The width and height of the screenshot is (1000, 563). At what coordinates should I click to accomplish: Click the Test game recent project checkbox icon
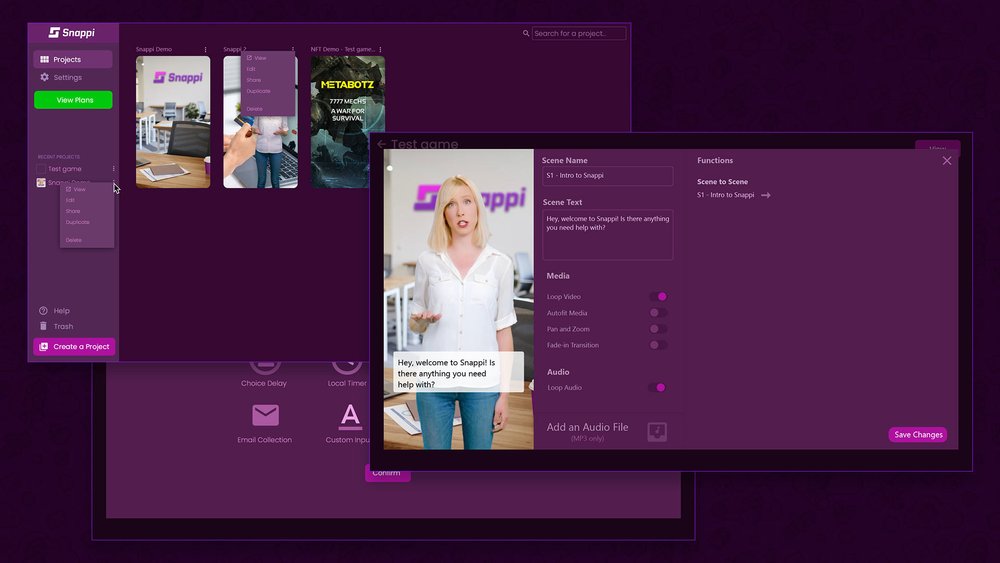41,169
